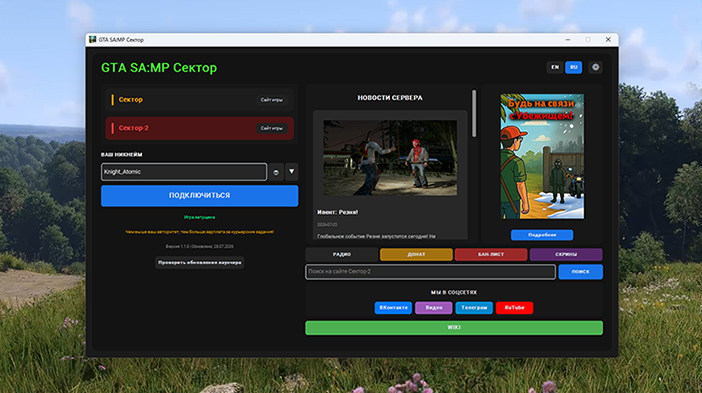
Task: Open the green WIKI button
Action: click(x=454, y=328)
